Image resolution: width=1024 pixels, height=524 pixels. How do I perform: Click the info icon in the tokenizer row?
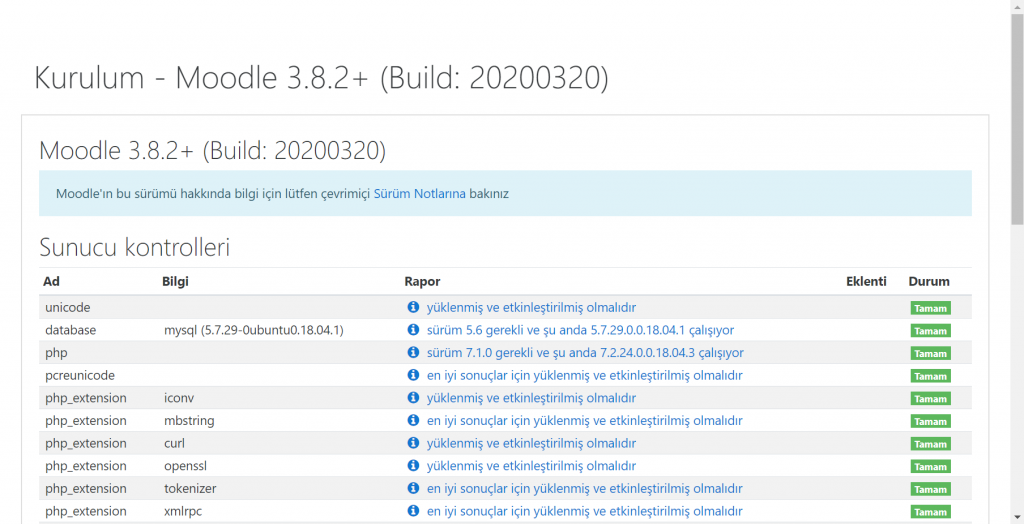pos(413,488)
